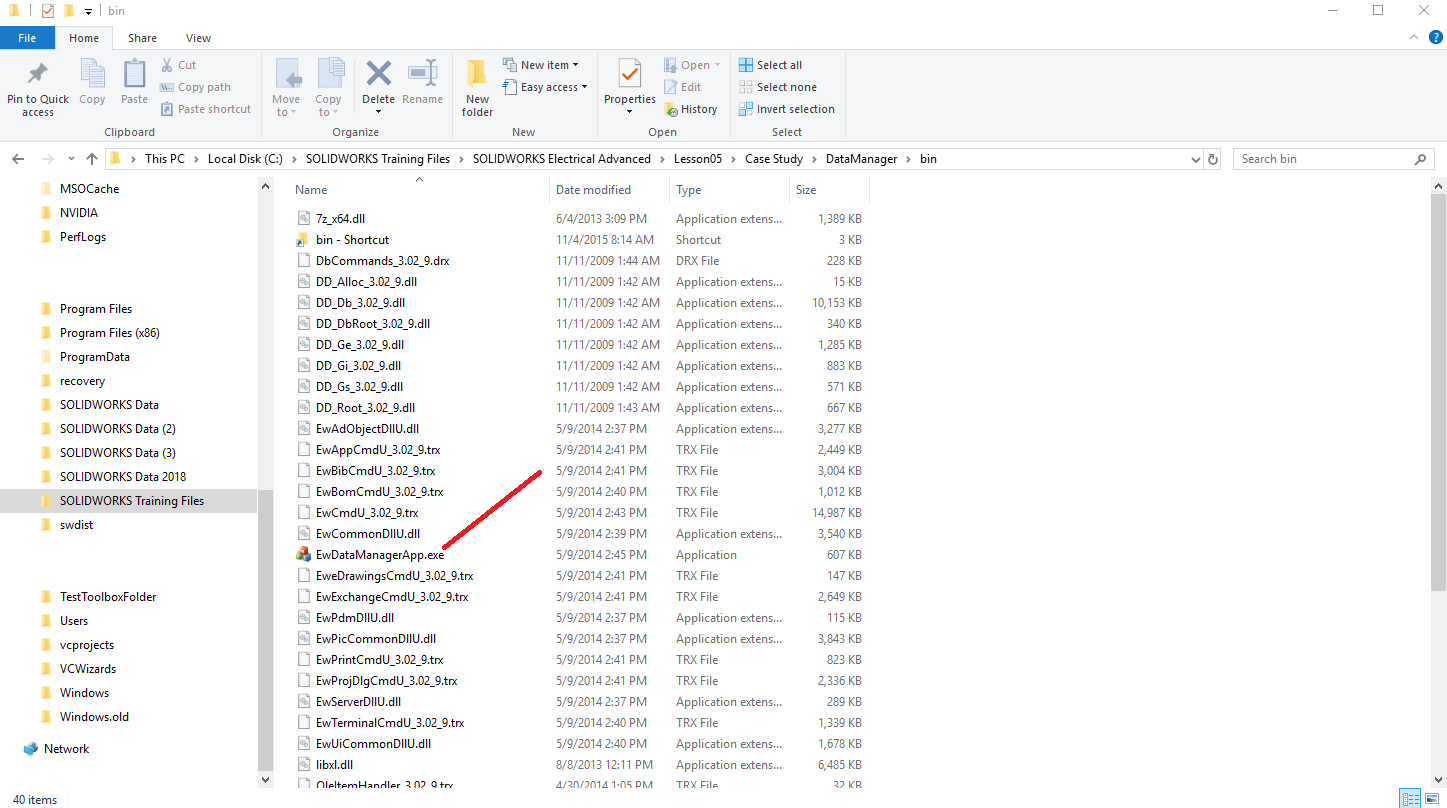
Task: Click the Copy ribbon icon
Action: point(92,74)
